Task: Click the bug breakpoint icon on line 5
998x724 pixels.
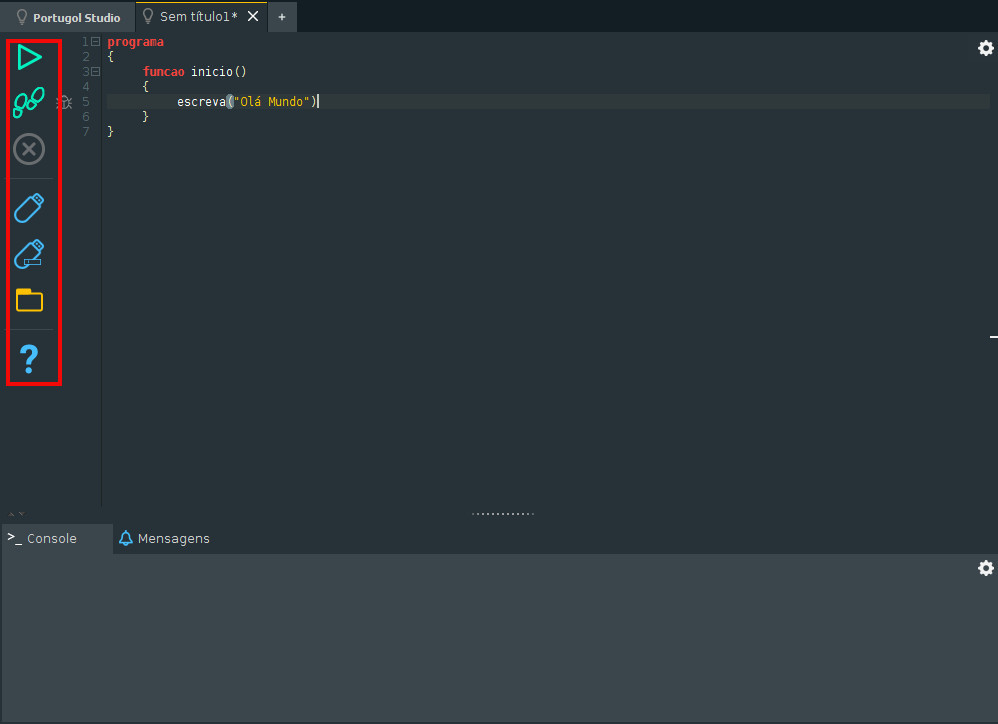Action: click(x=64, y=102)
